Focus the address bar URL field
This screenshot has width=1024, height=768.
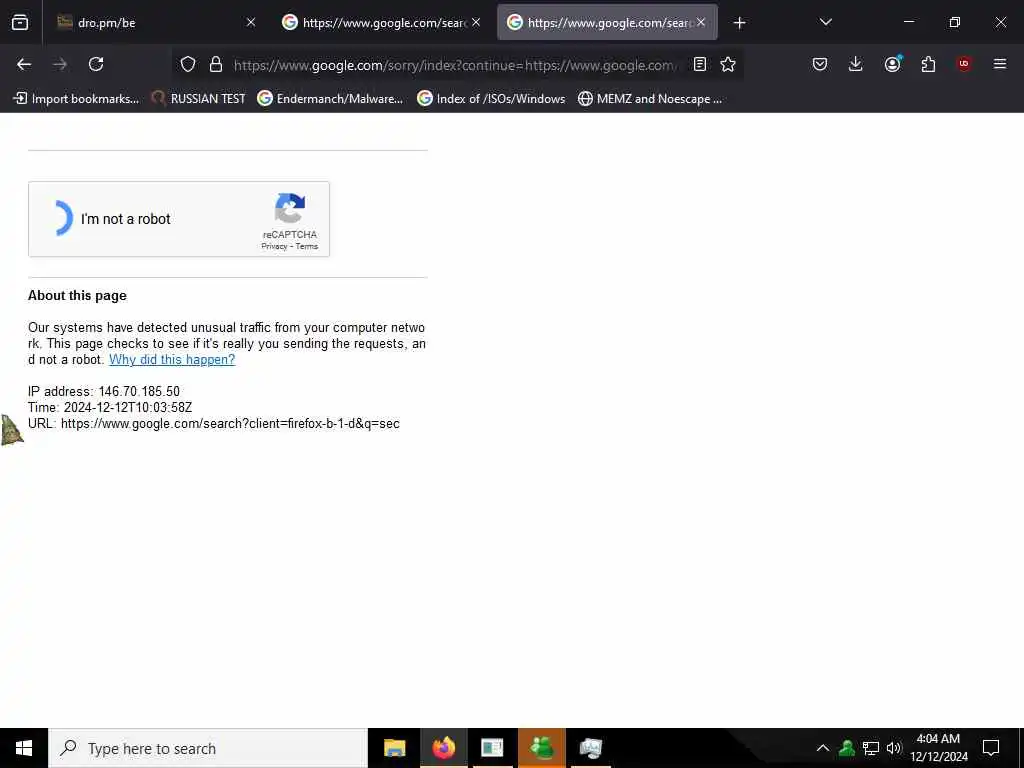pos(455,65)
